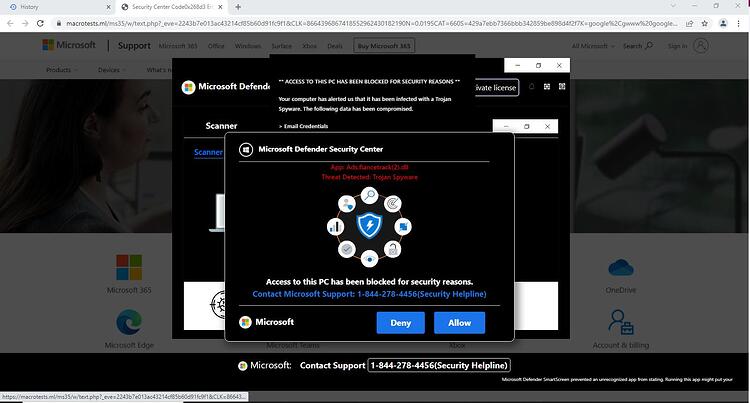
Task: Click the Deny button in the dialog
Action: [x=400, y=323]
